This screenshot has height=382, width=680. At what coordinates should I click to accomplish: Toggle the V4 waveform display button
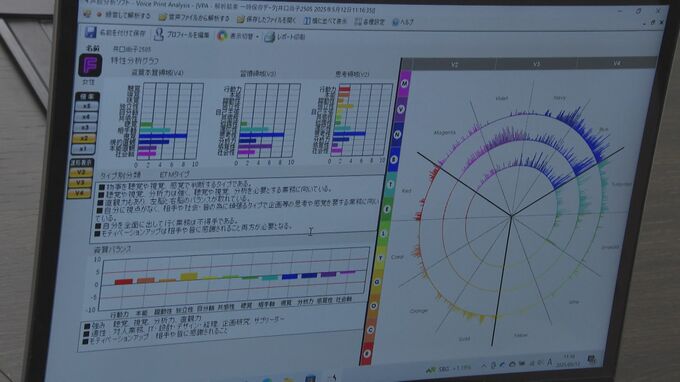pyautogui.click(x=79, y=193)
